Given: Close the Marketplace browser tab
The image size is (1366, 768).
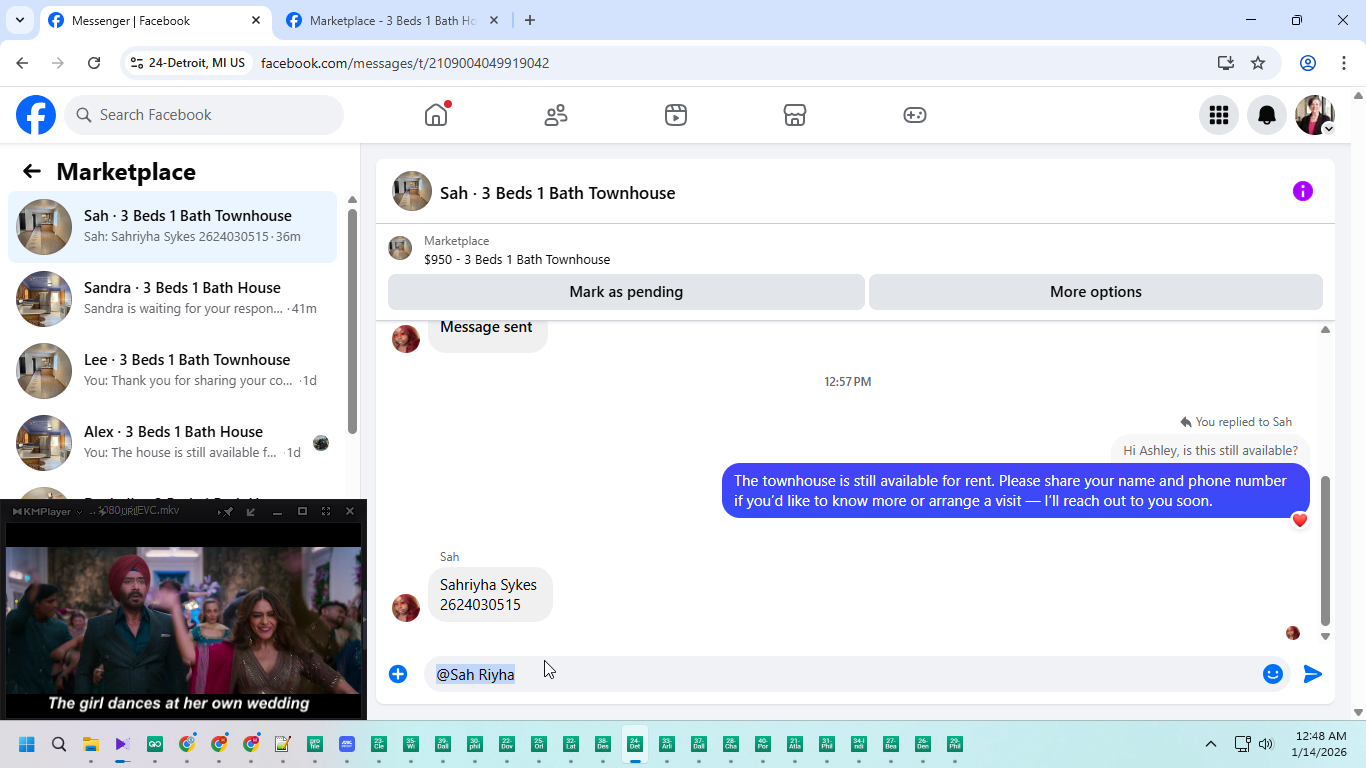Looking at the screenshot, I should [494, 20].
